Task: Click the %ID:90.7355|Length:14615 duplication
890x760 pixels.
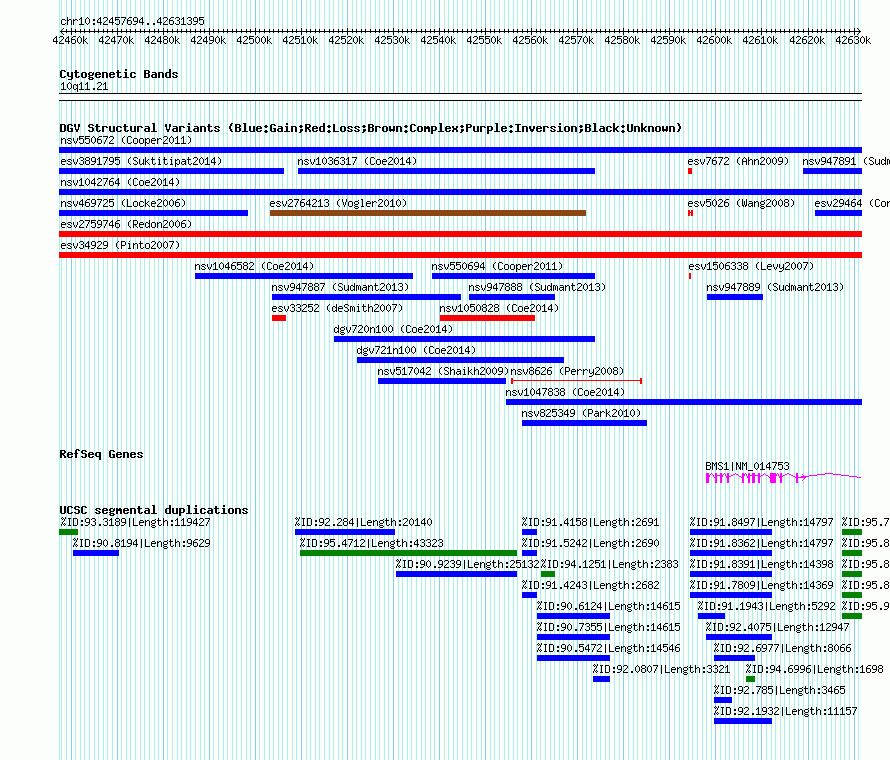Action: pos(573,637)
